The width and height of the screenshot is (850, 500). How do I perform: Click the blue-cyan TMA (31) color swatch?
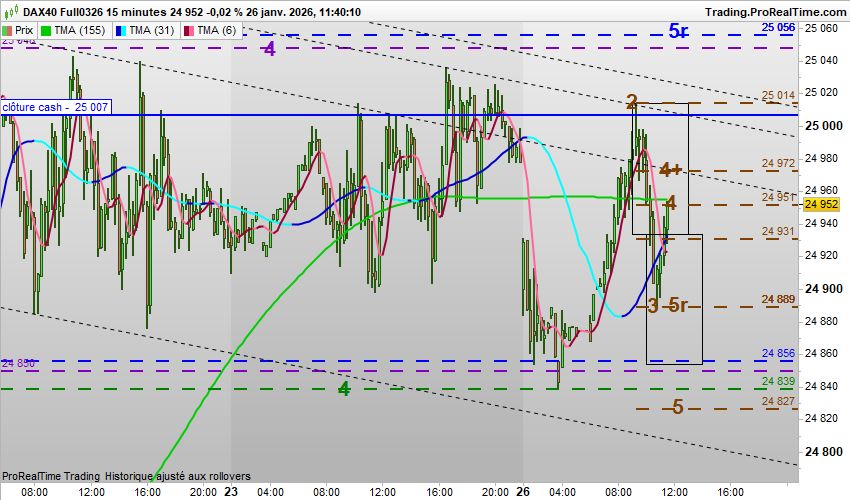point(121,31)
